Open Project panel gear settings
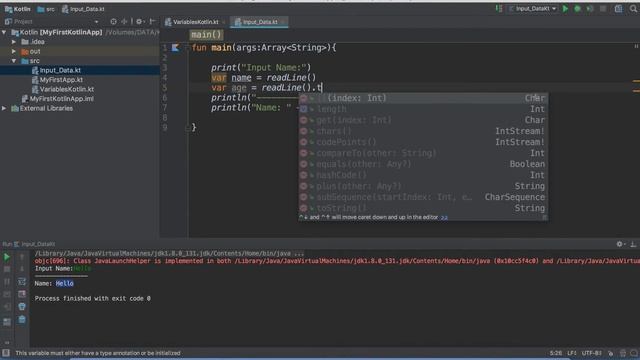 coord(139,22)
